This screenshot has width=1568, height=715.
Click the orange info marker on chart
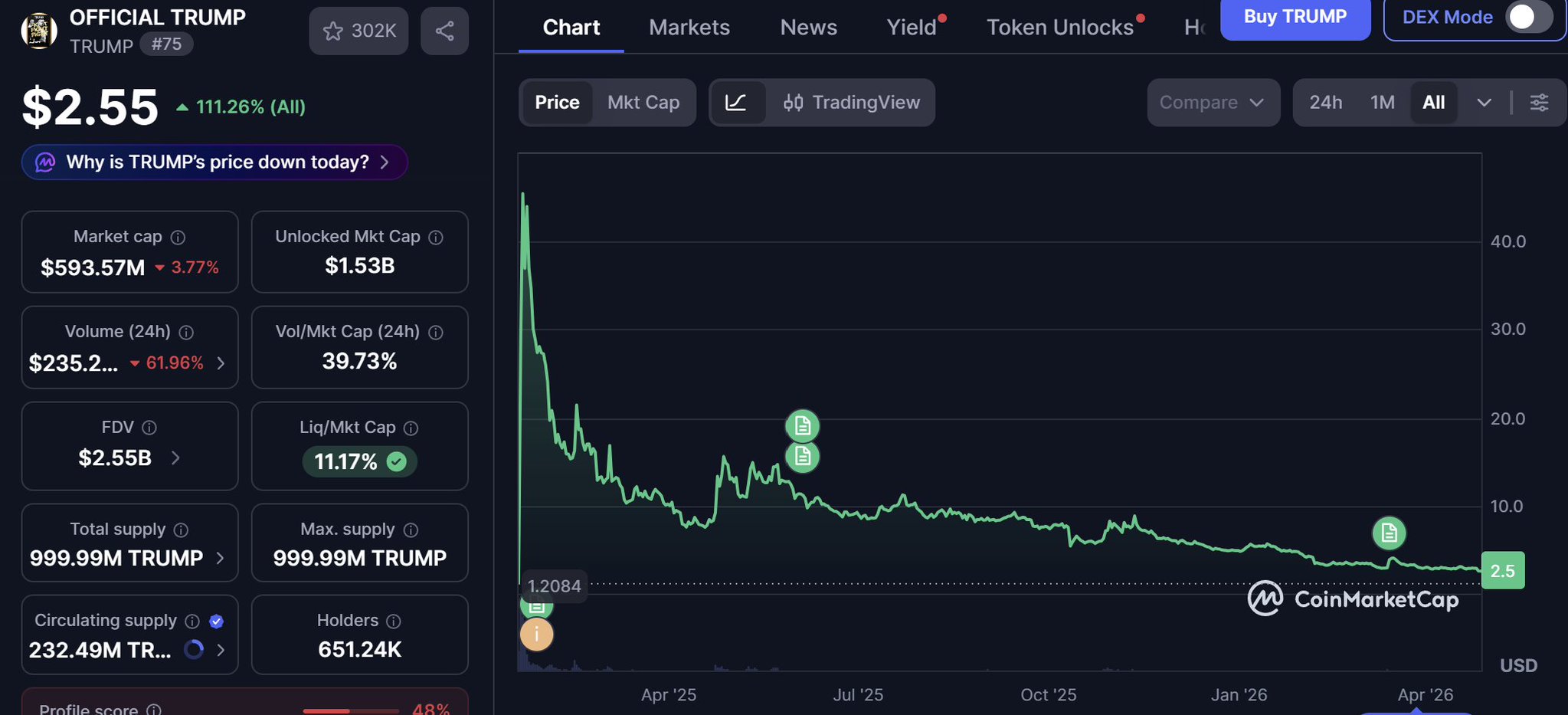[536, 635]
